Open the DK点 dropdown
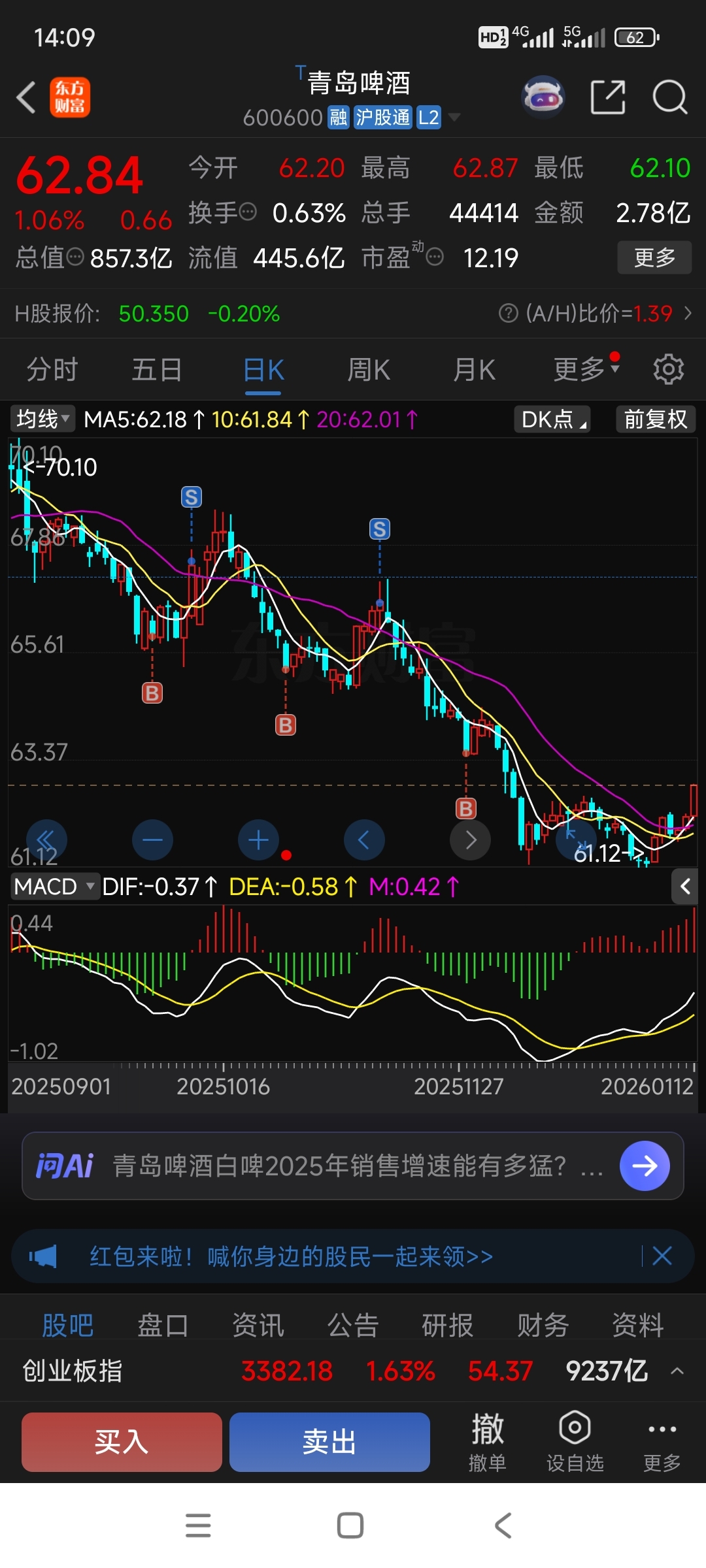 click(553, 419)
